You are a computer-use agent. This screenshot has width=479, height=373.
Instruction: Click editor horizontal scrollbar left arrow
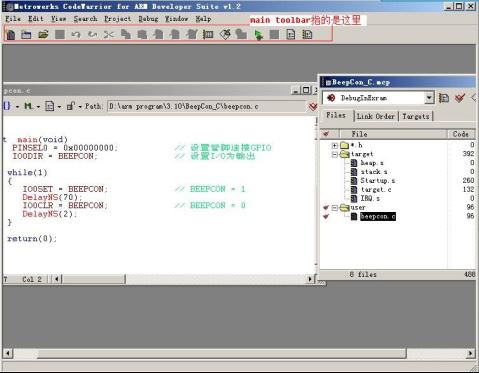57,279
